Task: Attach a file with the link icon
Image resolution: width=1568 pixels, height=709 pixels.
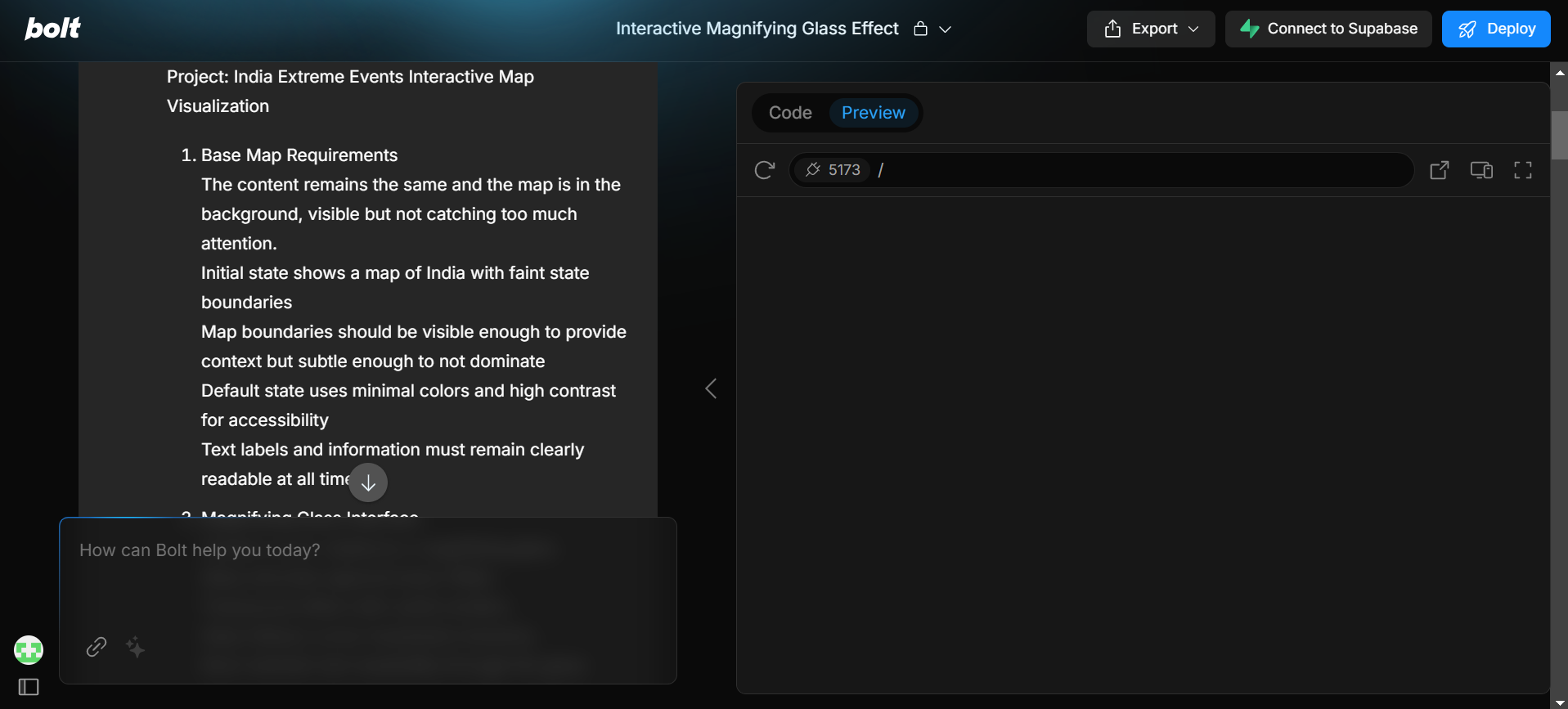Action: (x=97, y=647)
